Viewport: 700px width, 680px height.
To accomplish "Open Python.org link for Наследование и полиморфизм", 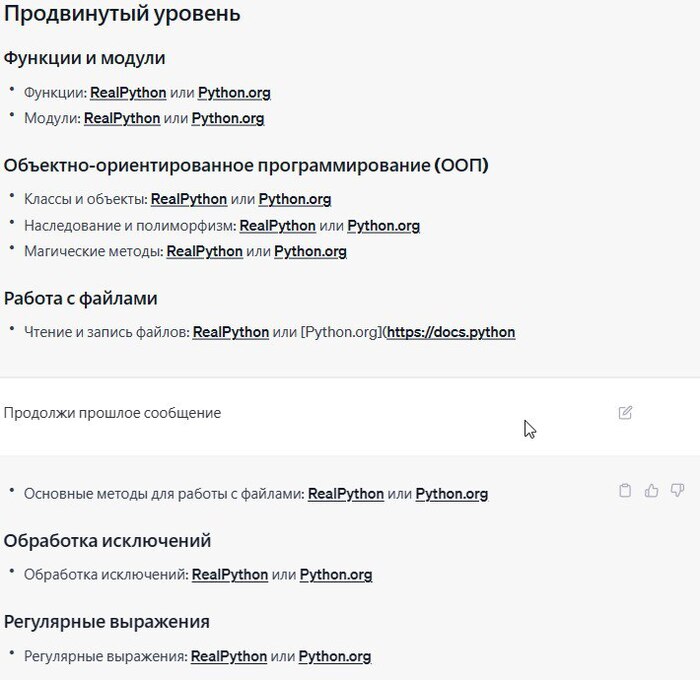I will click(x=384, y=226).
